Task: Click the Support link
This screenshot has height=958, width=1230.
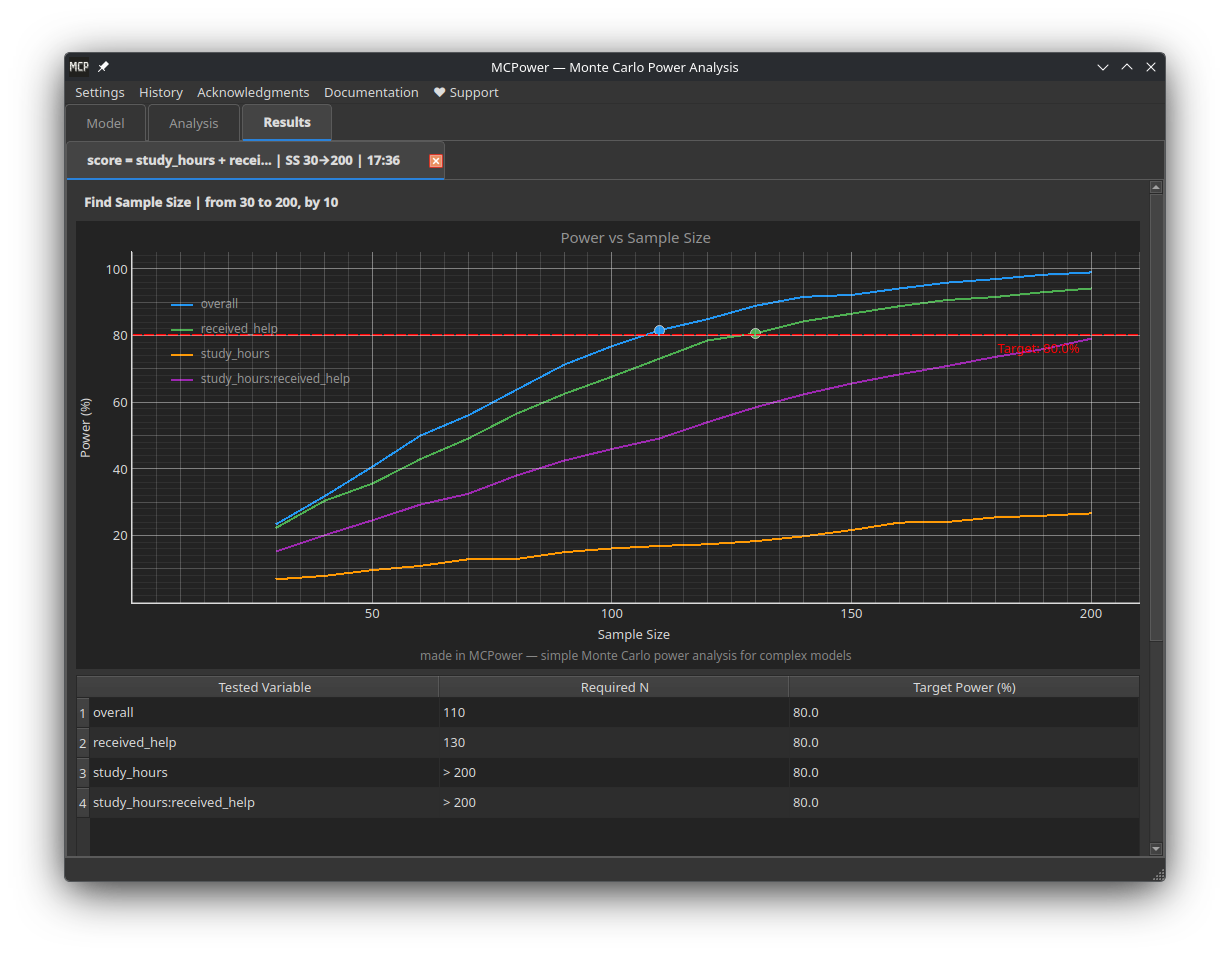Action: click(x=472, y=92)
